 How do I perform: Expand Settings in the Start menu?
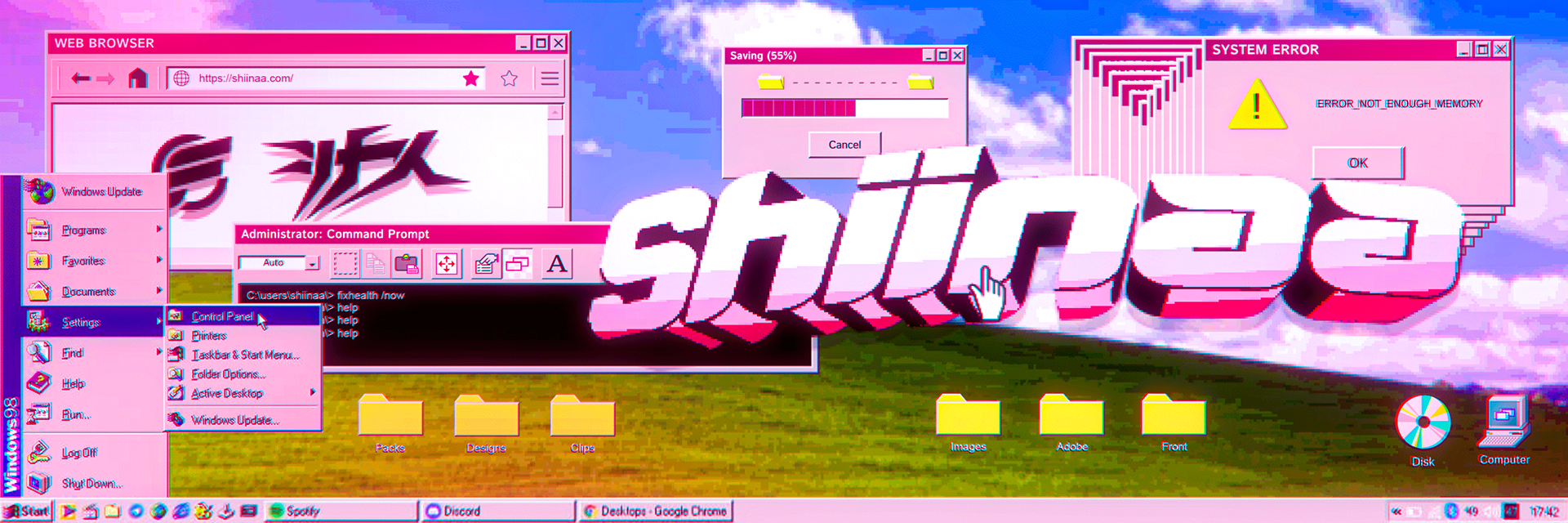95,322
